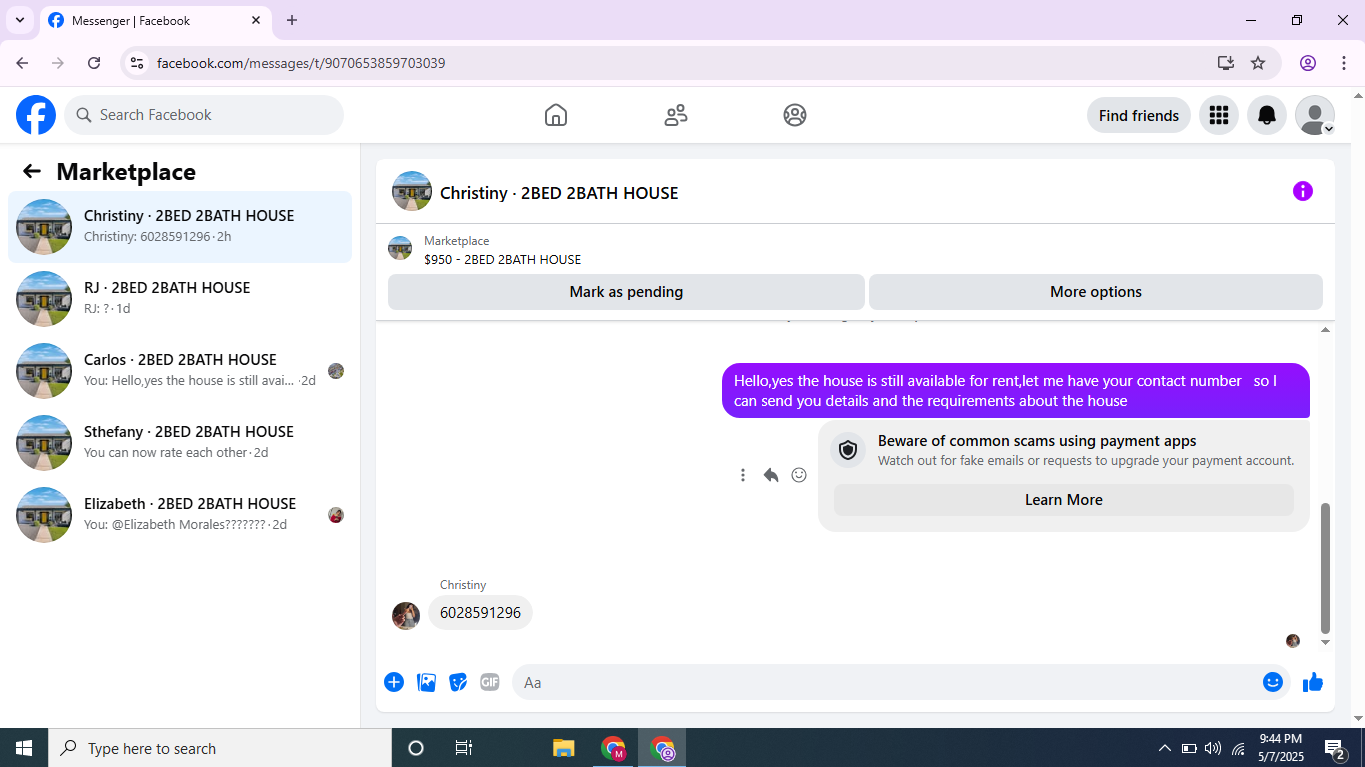View site information icon in address bar
This screenshot has width=1365, height=767.
138,63
